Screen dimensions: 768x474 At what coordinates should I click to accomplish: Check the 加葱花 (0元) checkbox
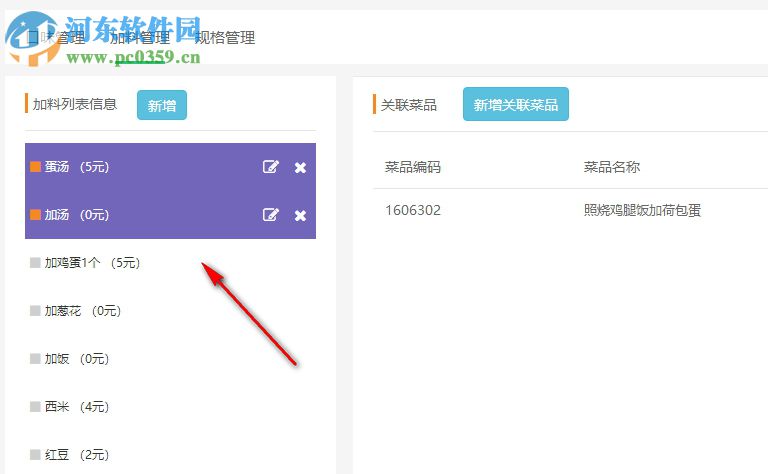click(35, 310)
